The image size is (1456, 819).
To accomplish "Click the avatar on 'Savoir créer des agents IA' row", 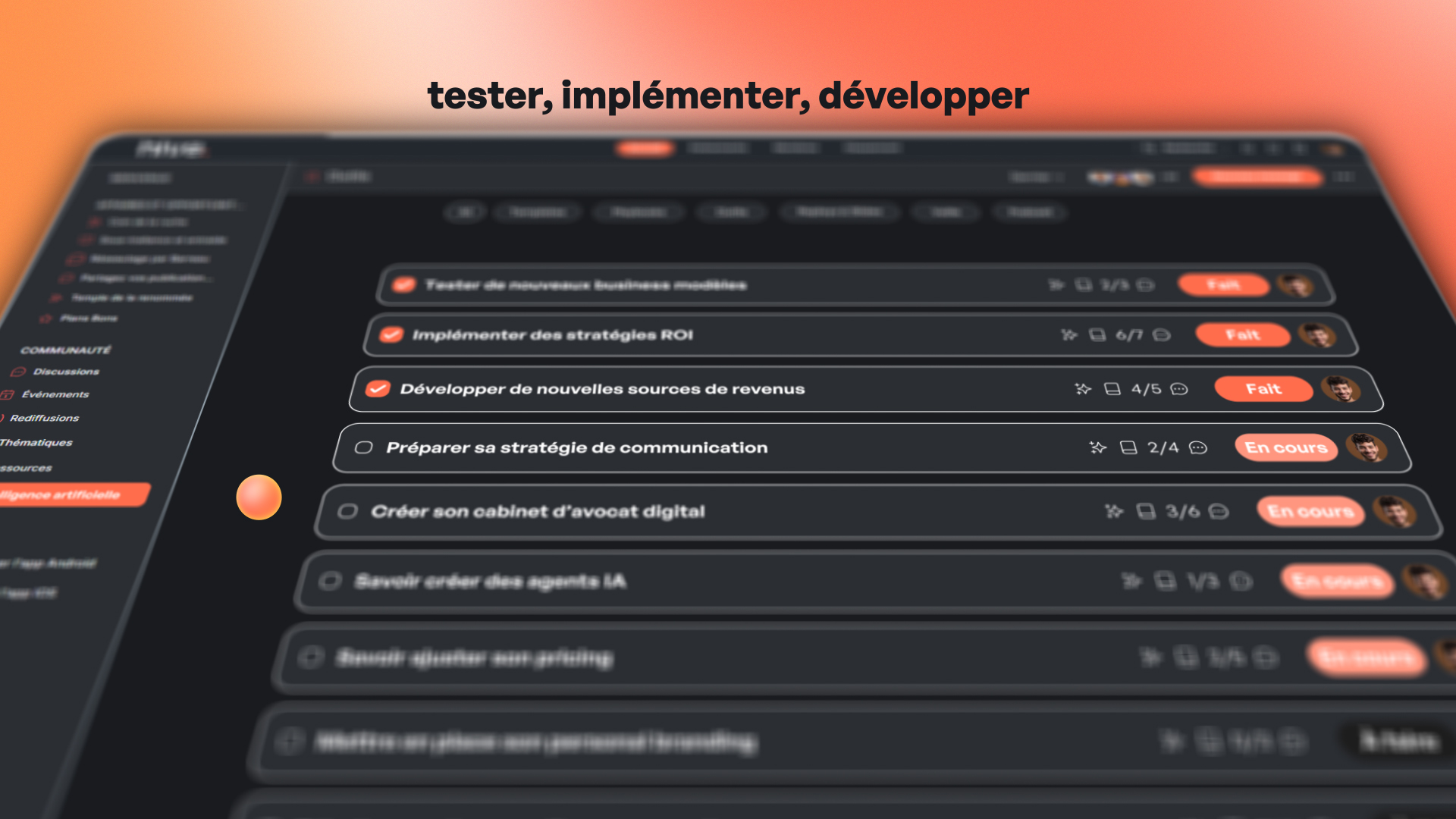I will [x=1425, y=581].
